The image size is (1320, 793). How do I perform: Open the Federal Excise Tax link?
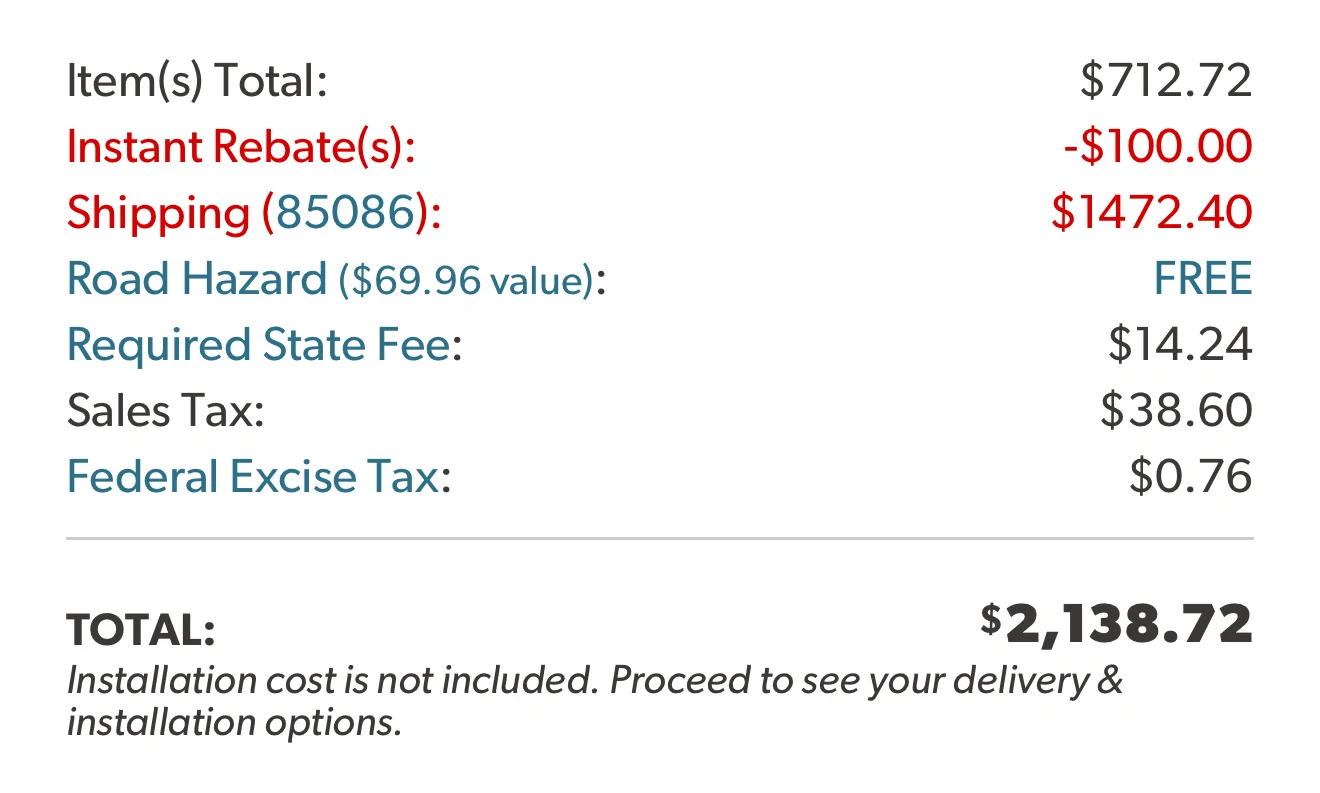(252, 476)
